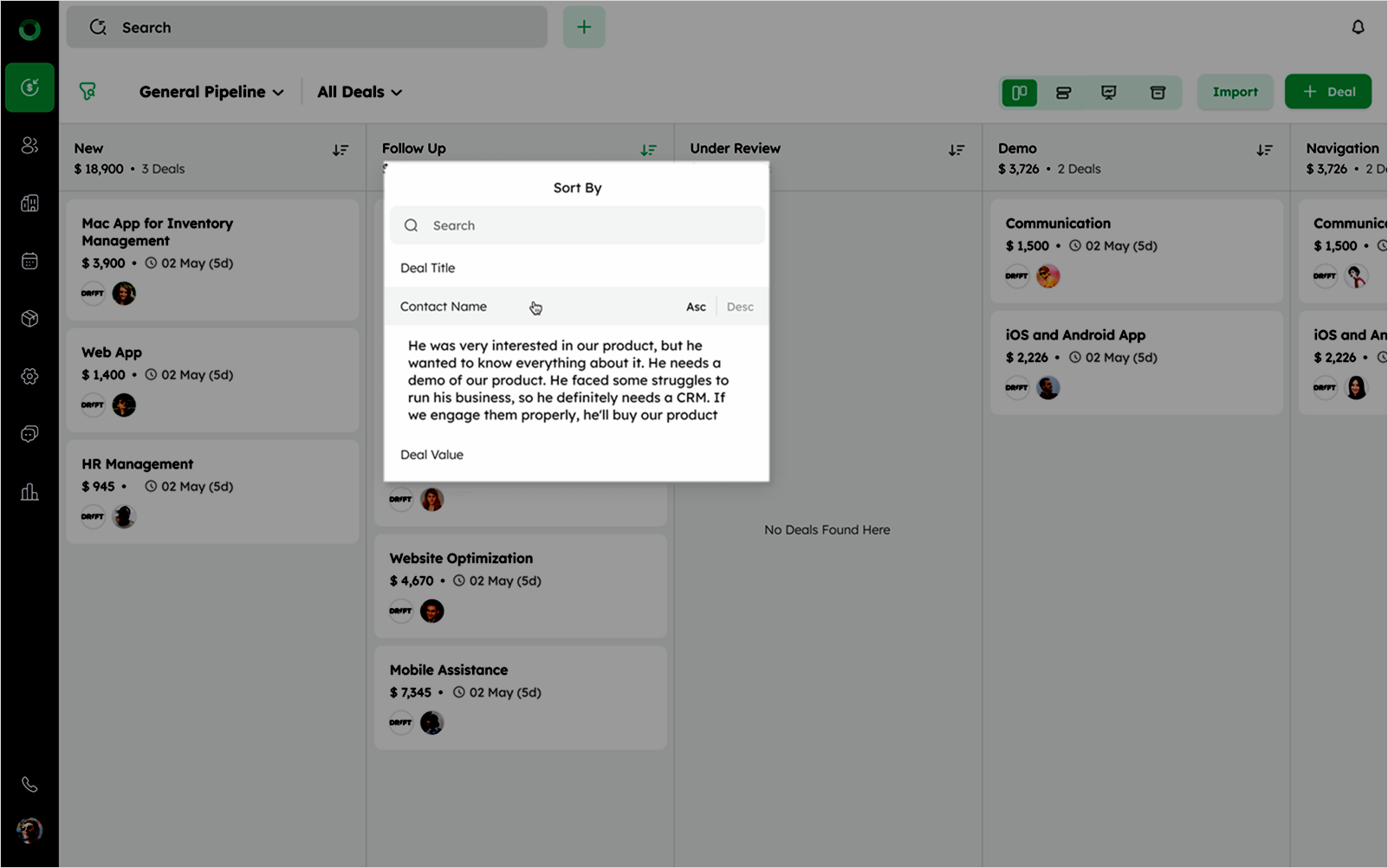Viewport: 1388px width, 868px height.
Task: Expand the All Deals dropdown
Action: point(360,92)
